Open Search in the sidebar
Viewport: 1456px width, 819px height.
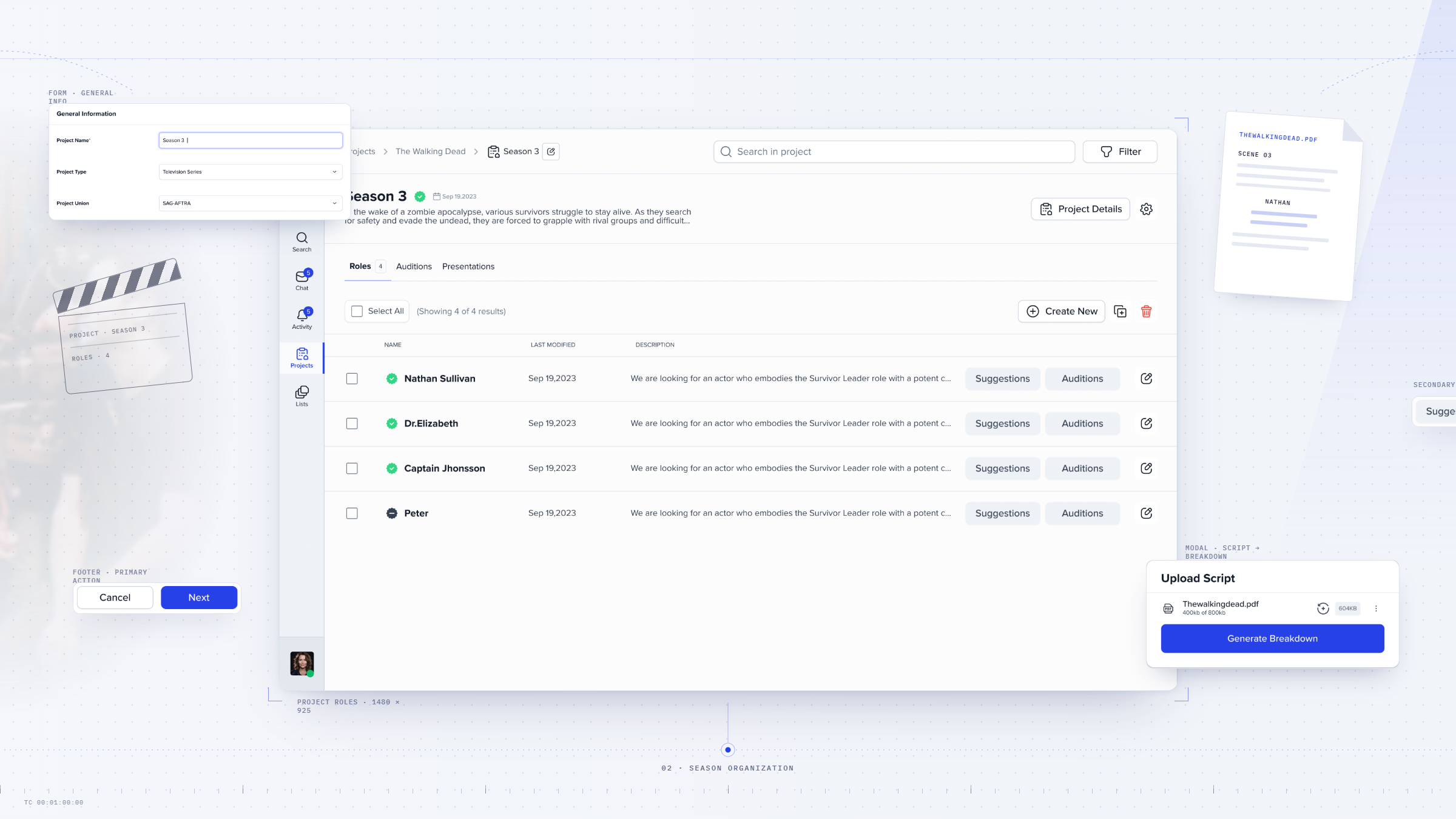(302, 242)
